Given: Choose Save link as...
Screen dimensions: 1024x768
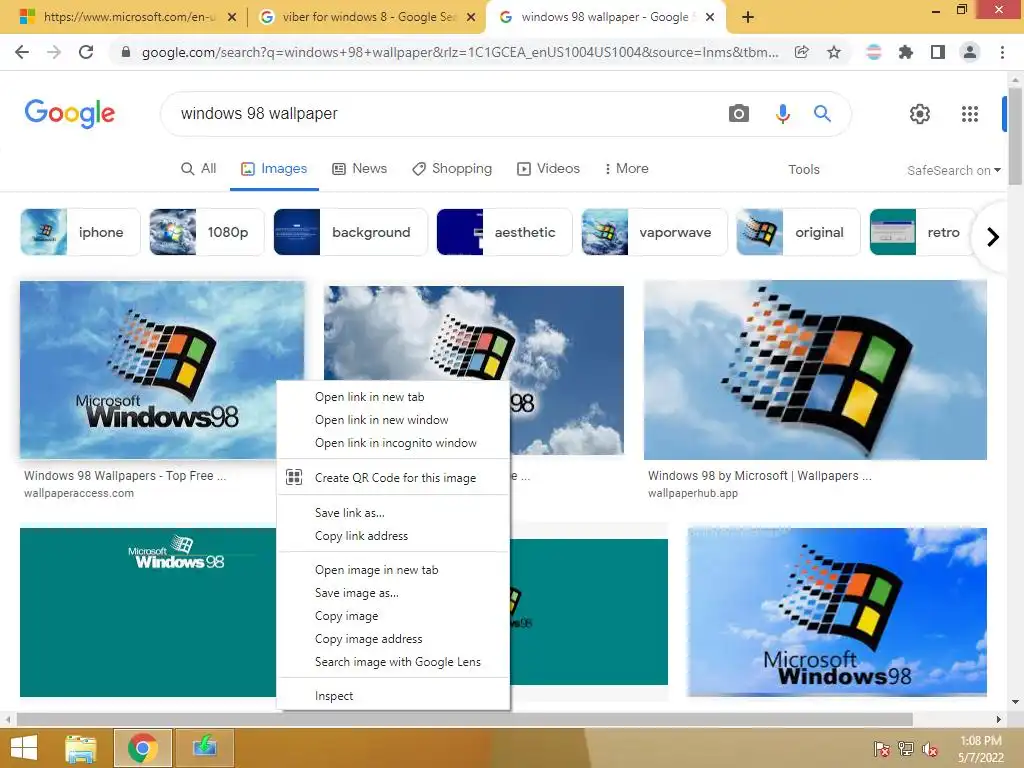Looking at the screenshot, I should click(x=393, y=513).
